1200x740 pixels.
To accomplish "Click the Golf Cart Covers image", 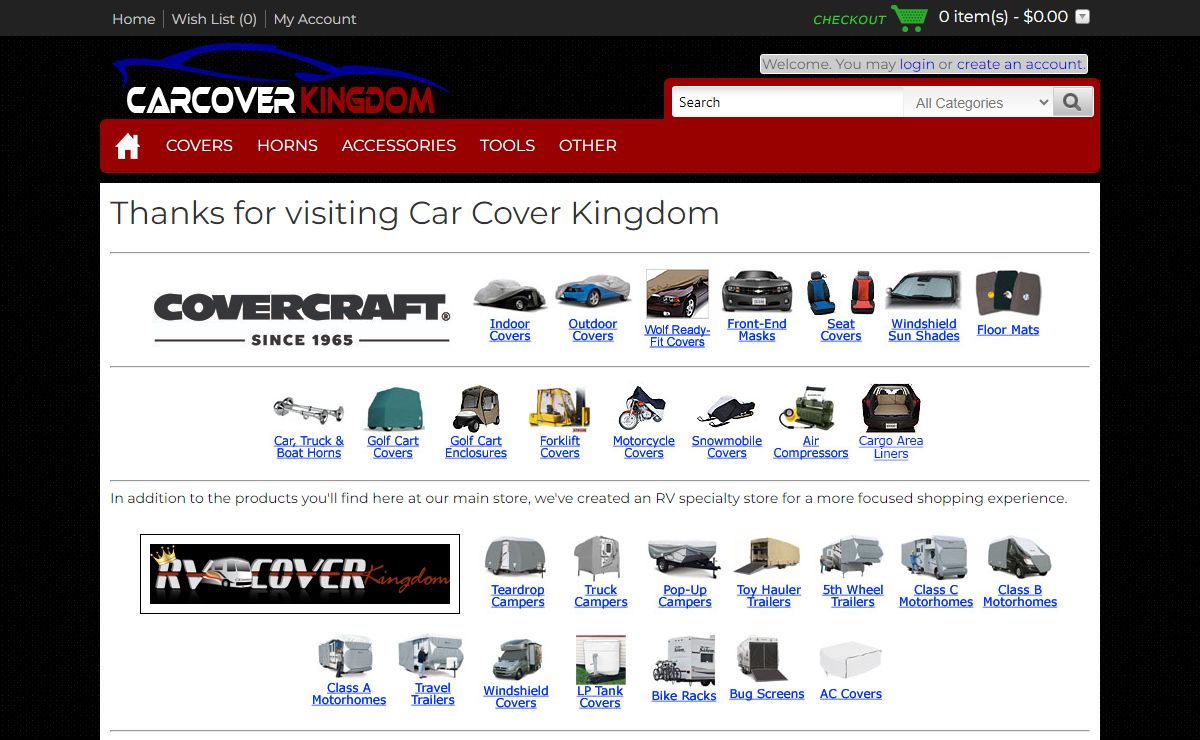I will click(393, 409).
